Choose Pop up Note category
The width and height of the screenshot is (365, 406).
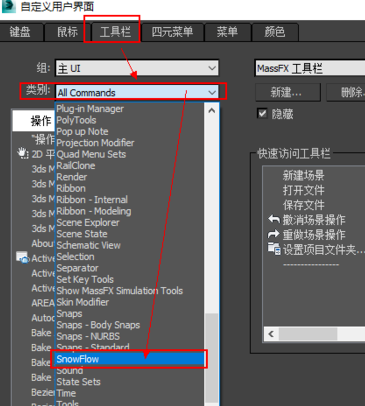click(x=82, y=131)
